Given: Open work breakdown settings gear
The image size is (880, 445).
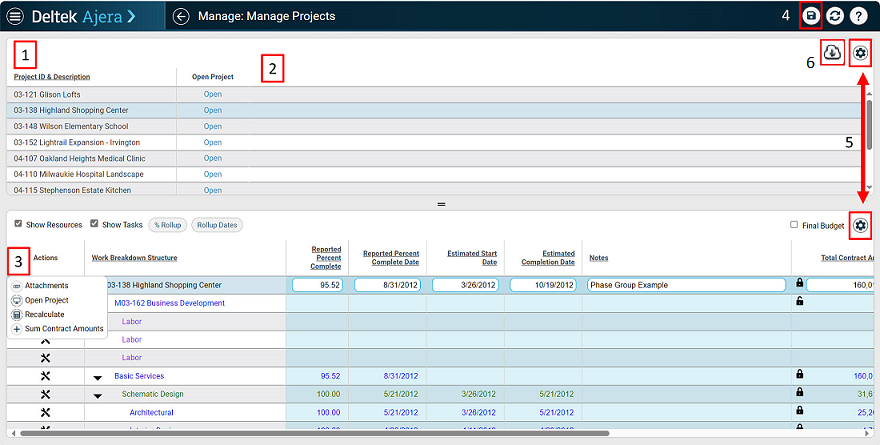Looking at the screenshot, I should (860, 225).
